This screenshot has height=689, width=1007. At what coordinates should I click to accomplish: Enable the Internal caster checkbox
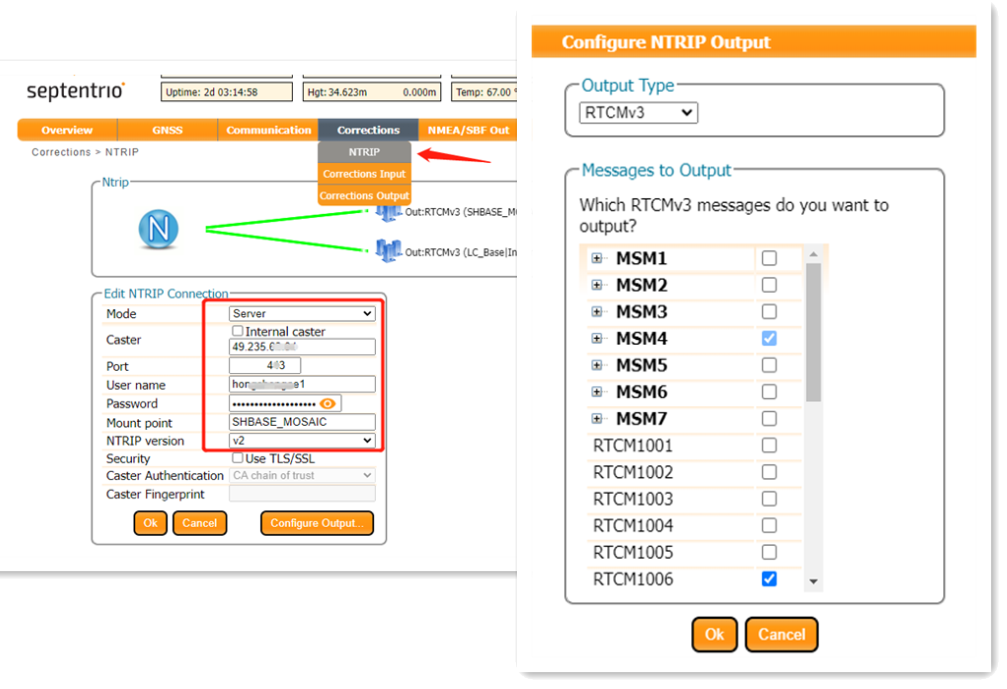(238, 331)
